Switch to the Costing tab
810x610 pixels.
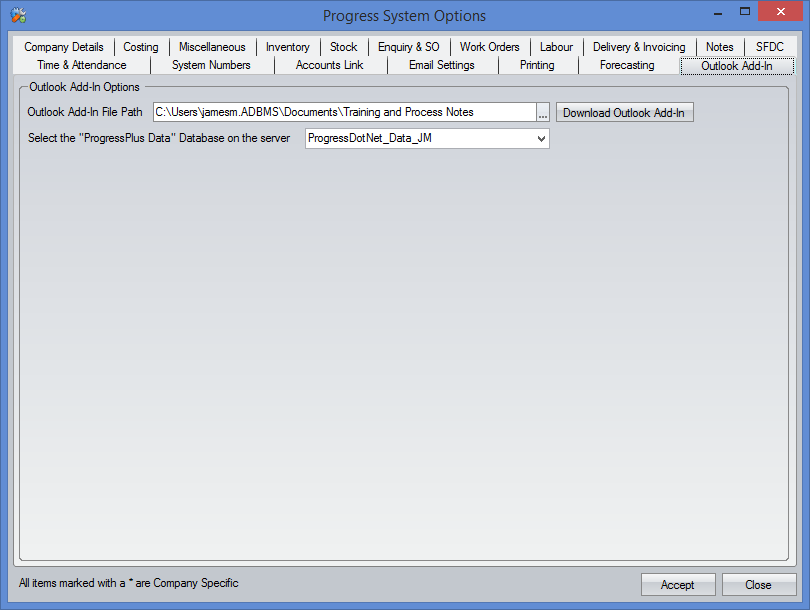pyautogui.click(x=141, y=47)
